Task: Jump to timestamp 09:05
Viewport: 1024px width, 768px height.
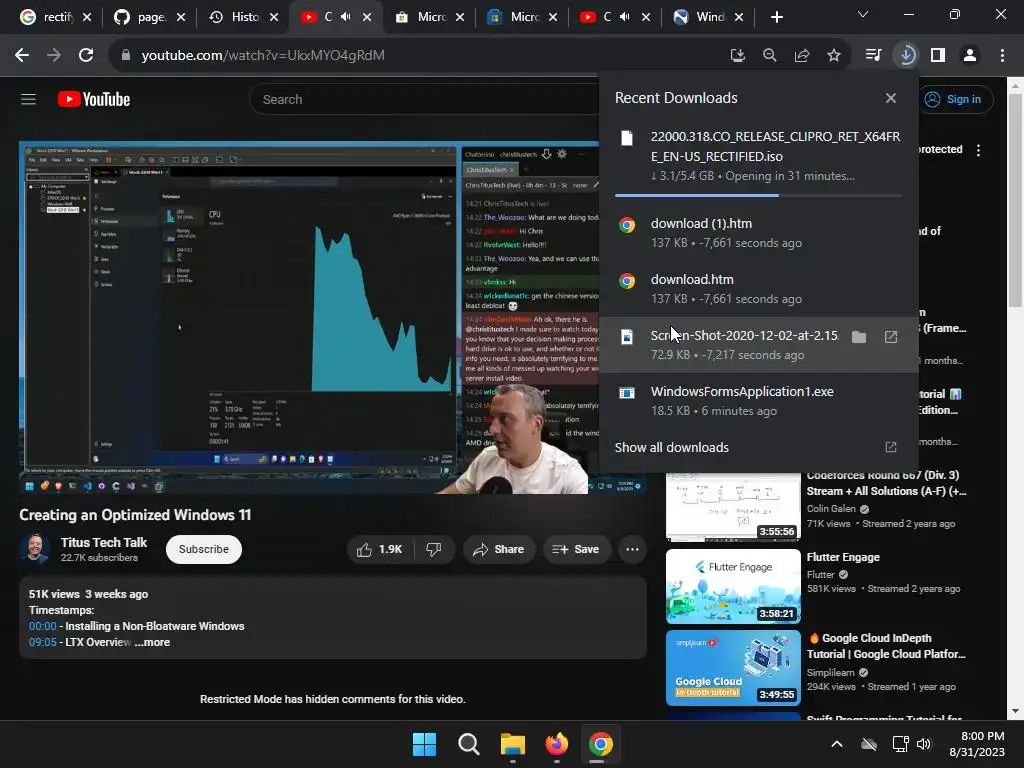Action: pyautogui.click(x=42, y=643)
